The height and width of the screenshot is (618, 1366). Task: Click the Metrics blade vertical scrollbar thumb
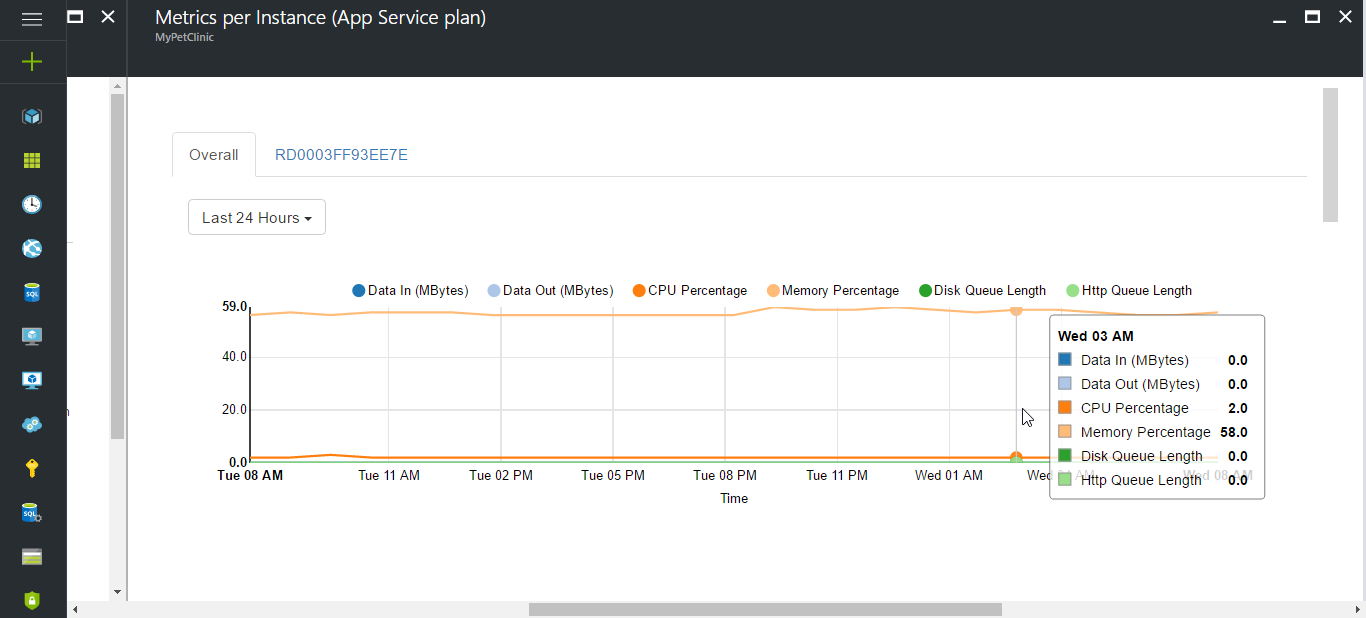pyautogui.click(x=1330, y=155)
